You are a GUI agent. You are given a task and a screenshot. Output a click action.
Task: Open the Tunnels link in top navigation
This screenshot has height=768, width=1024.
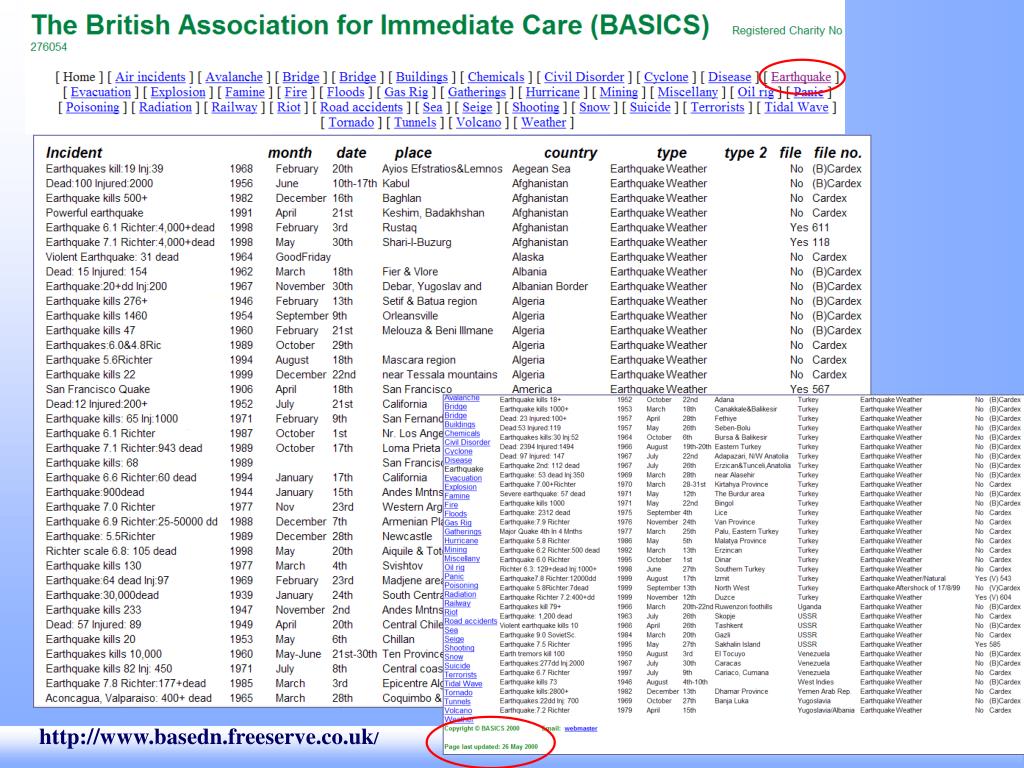coord(415,122)
